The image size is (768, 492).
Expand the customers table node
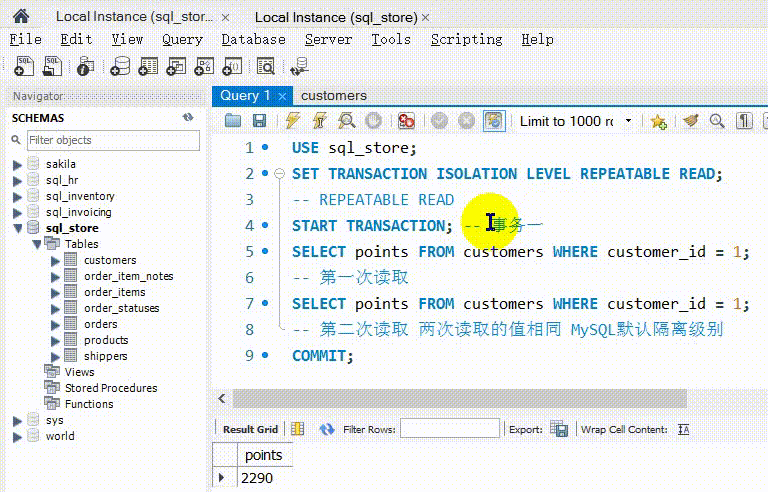[x=55, y=261]
